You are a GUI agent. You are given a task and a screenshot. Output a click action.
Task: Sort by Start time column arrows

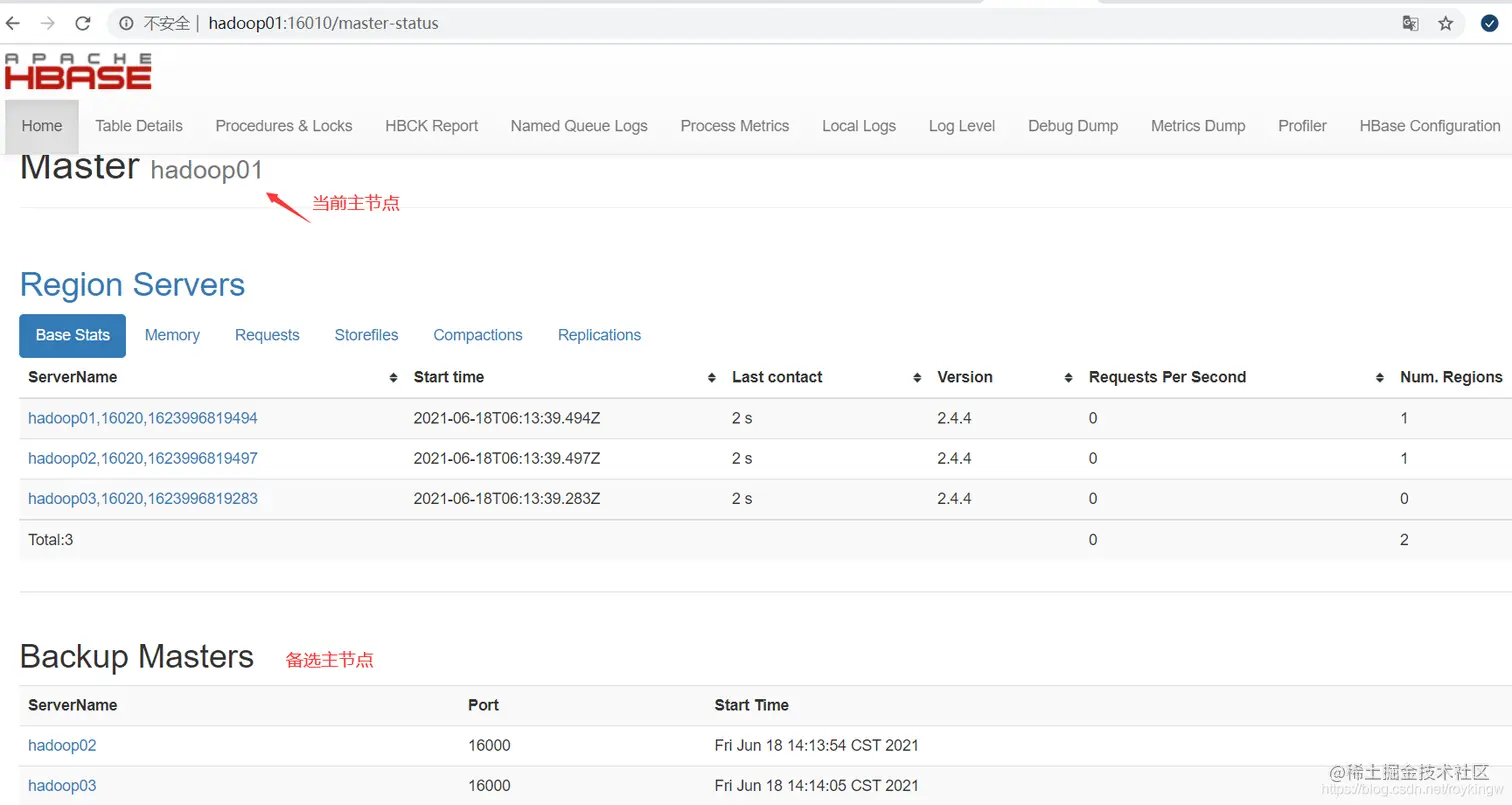tap(712, 378)
